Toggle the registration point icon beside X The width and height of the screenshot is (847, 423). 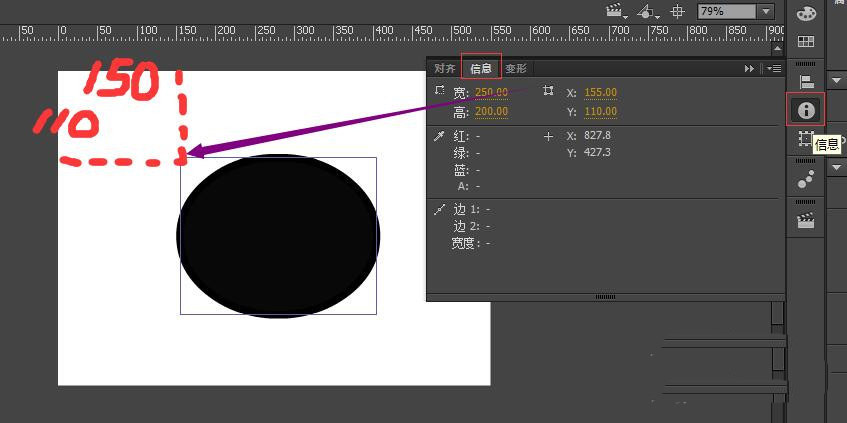point(548,91)
